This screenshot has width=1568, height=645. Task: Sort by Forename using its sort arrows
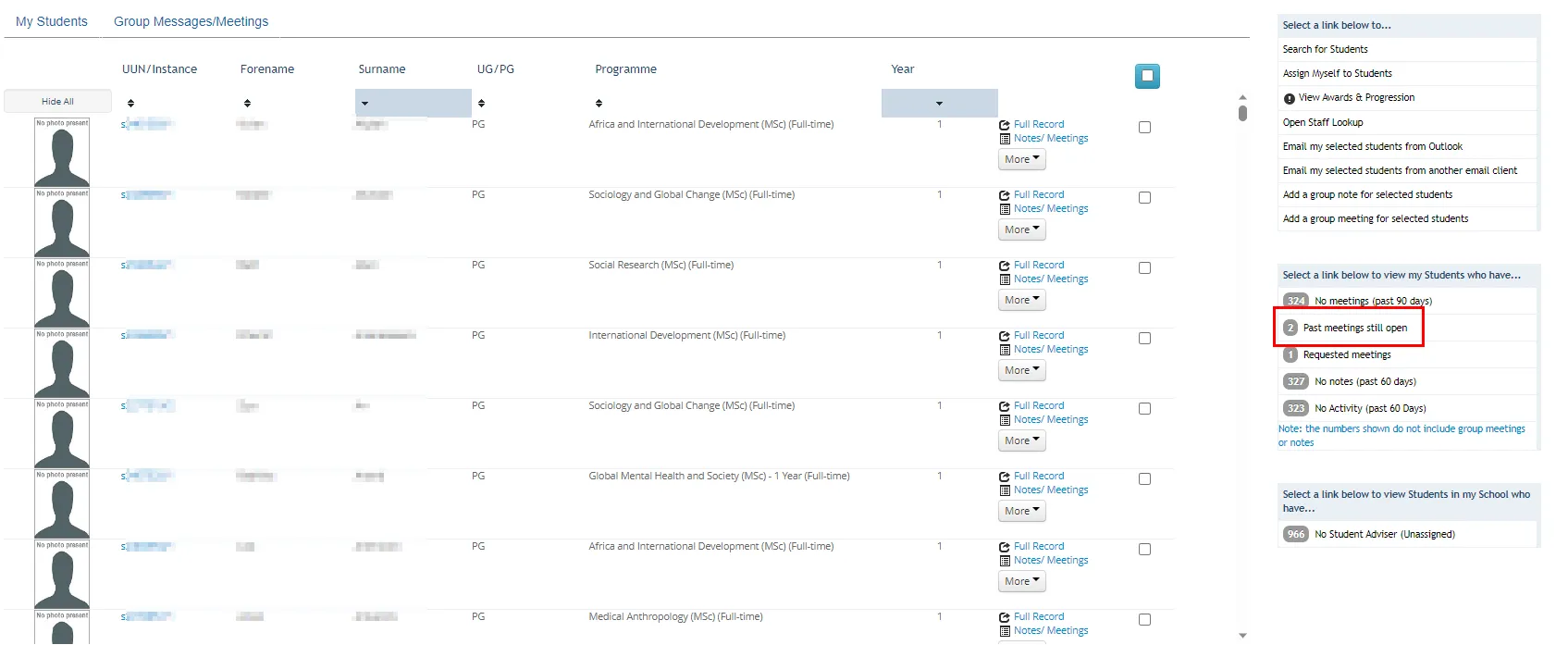(247, 103)
